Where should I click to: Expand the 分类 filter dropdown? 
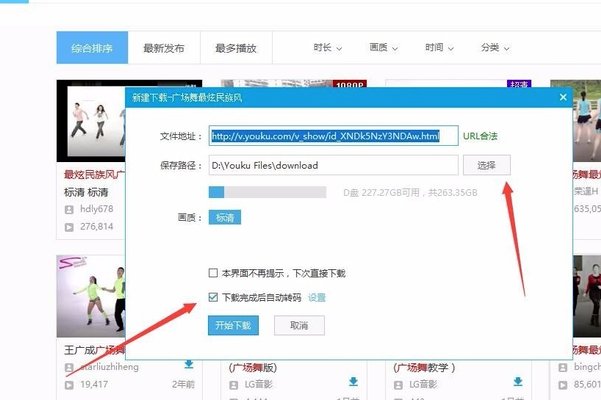click(x=496, y=48)
